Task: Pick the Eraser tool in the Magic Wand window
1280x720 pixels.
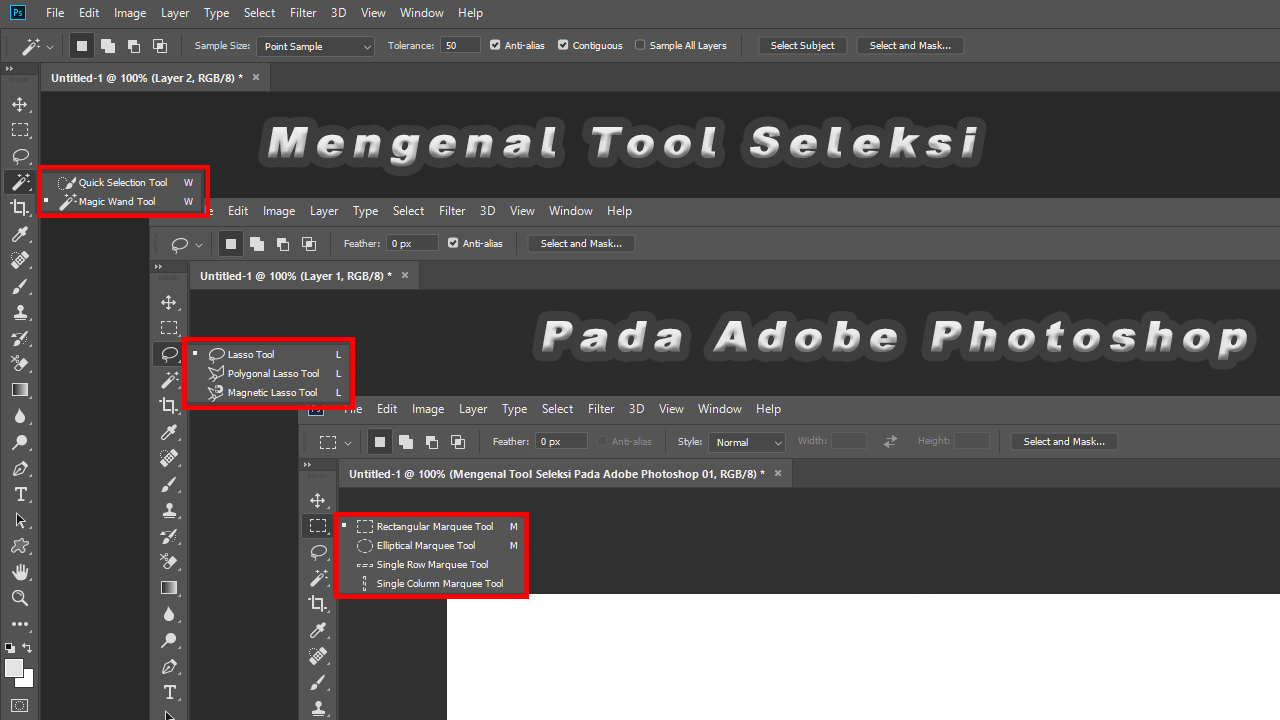Action: [19, 364]
